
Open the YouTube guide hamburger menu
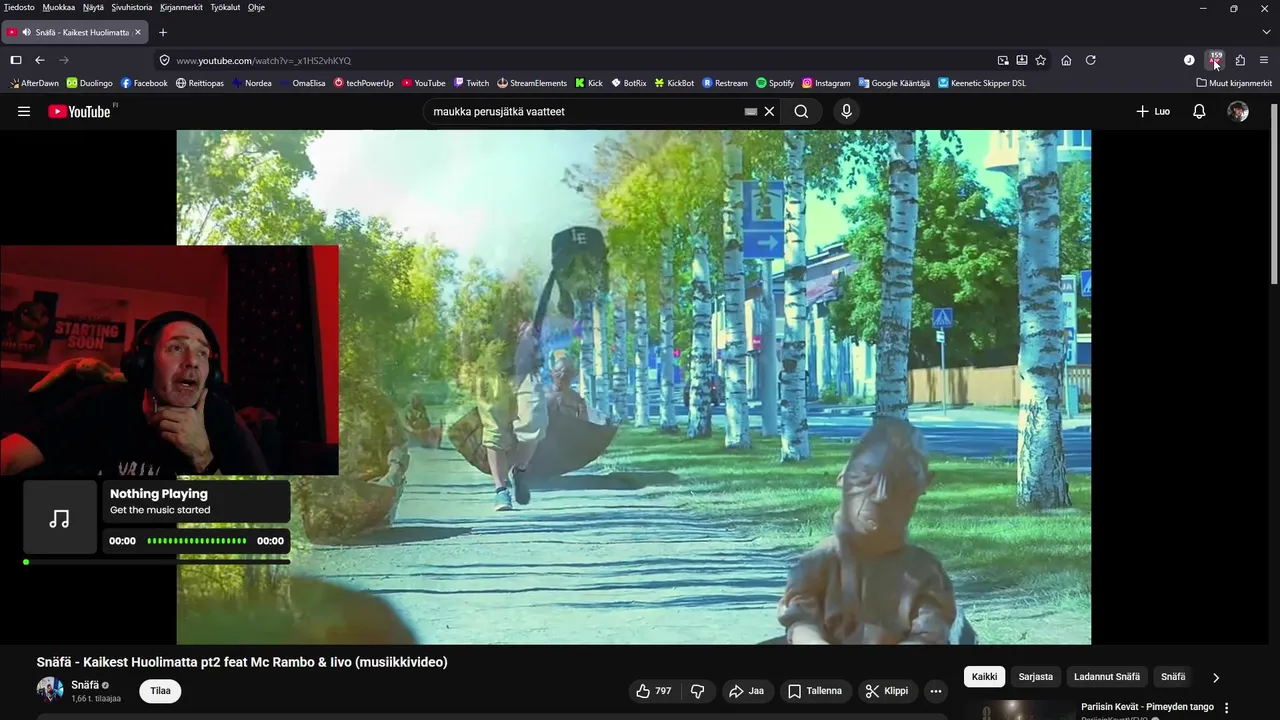(24, 111)
